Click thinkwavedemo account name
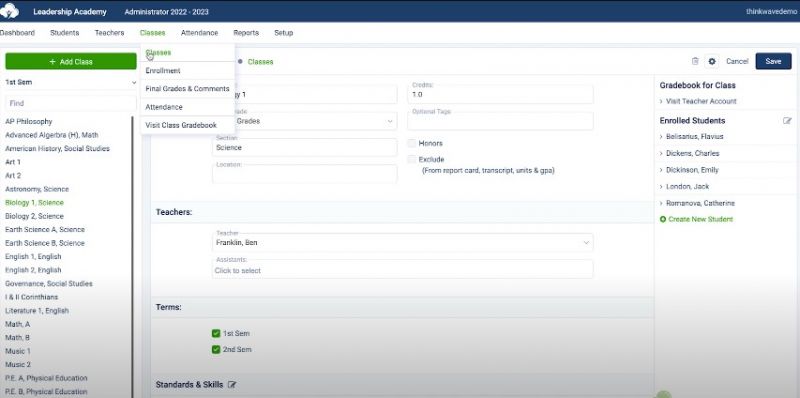 [771, 12]
